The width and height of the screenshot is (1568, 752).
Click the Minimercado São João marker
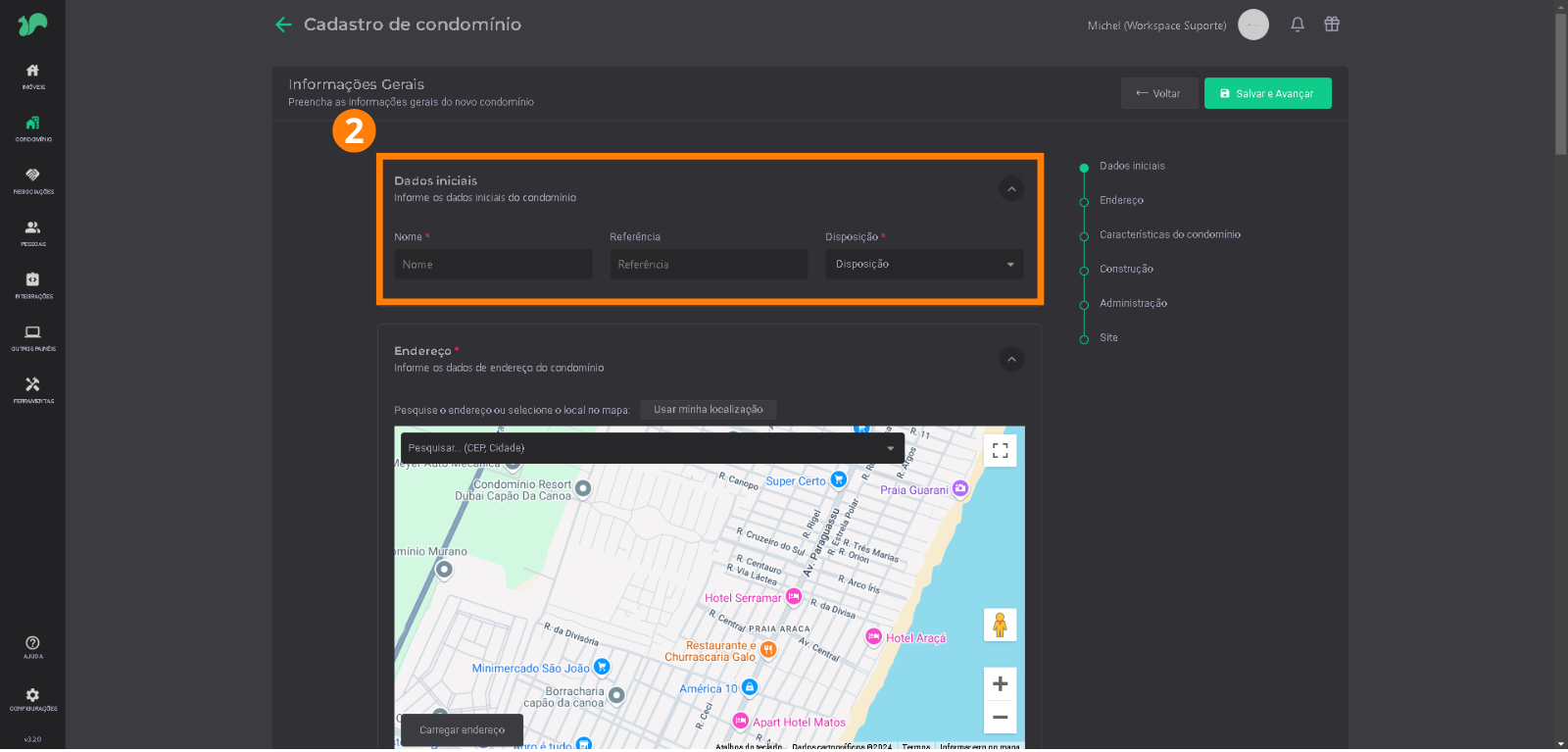click(x=602, y=667)
